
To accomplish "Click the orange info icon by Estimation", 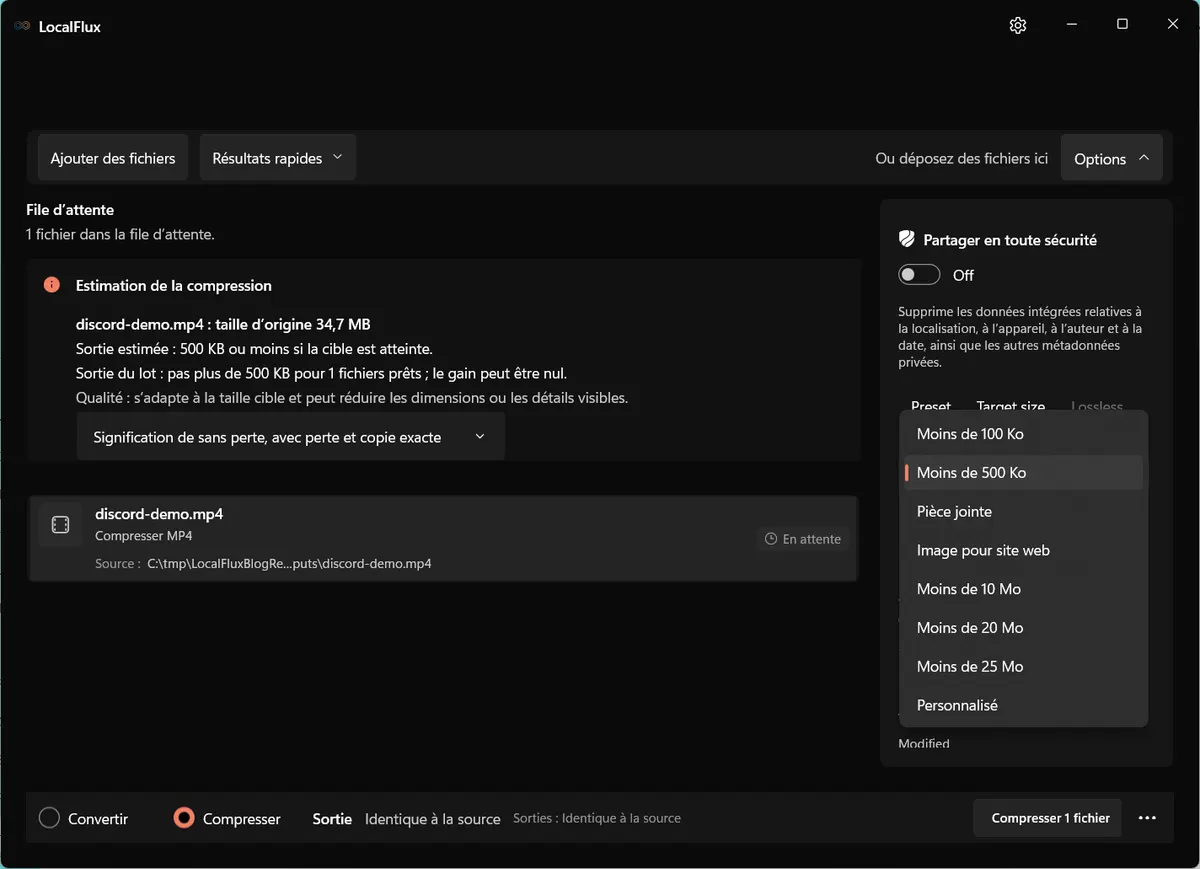I will coord(52,285).
